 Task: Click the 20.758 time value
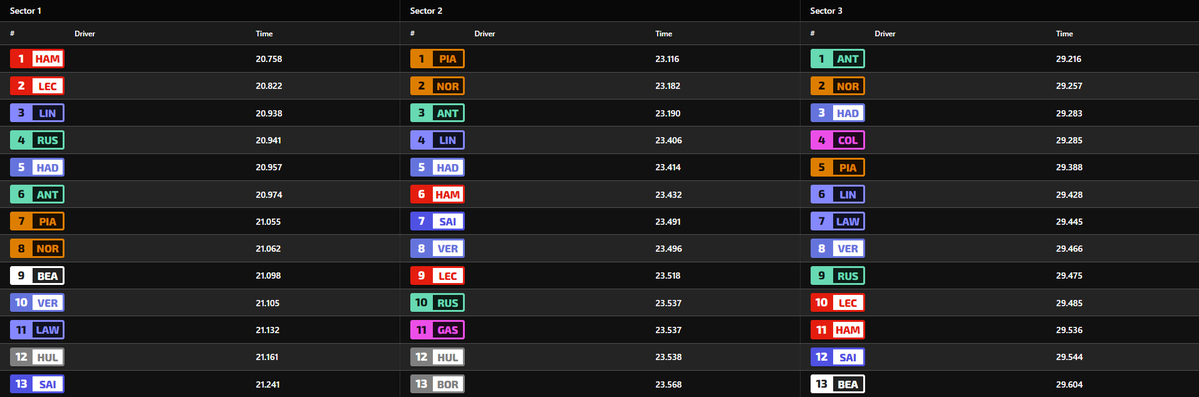[268, 59]
